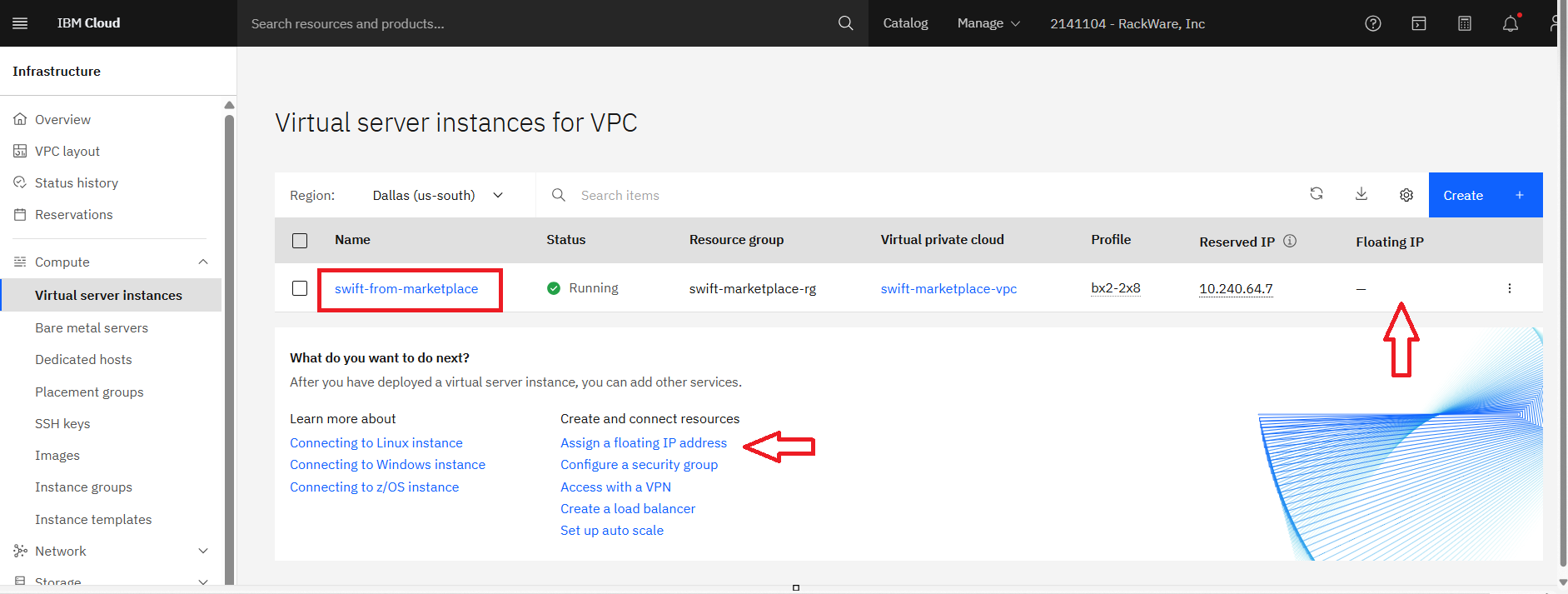
Task: Open swift-marketplace-vpc link
Action: pos(948,288)
